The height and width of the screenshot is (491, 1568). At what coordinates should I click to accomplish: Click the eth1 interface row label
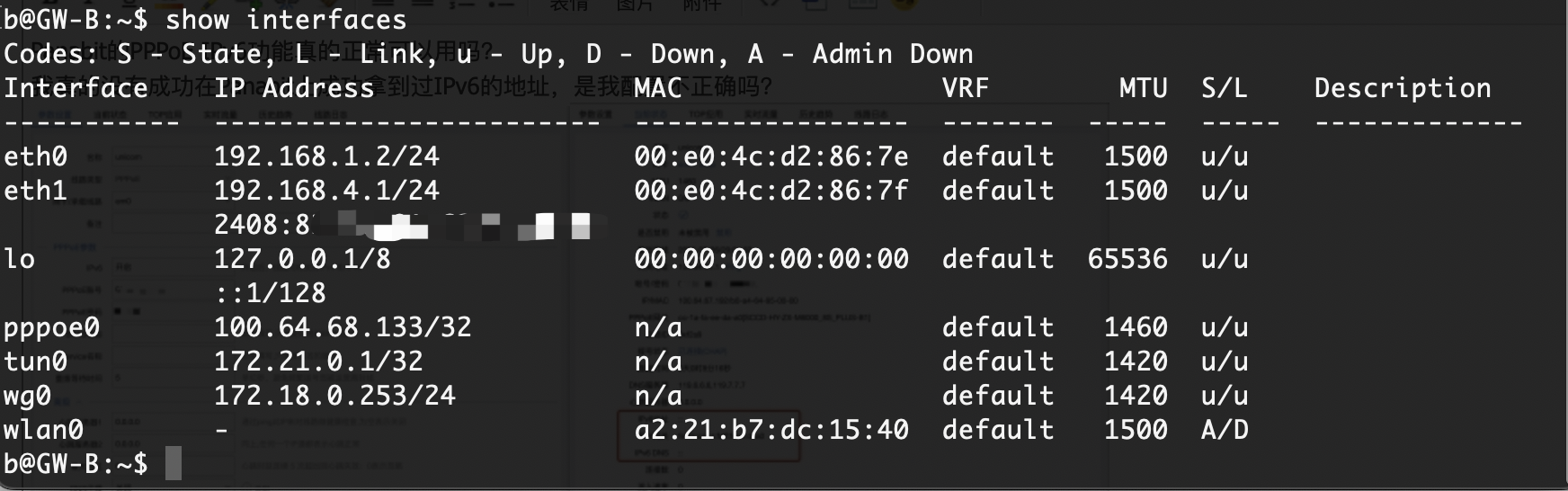click(x=35, y=191)
